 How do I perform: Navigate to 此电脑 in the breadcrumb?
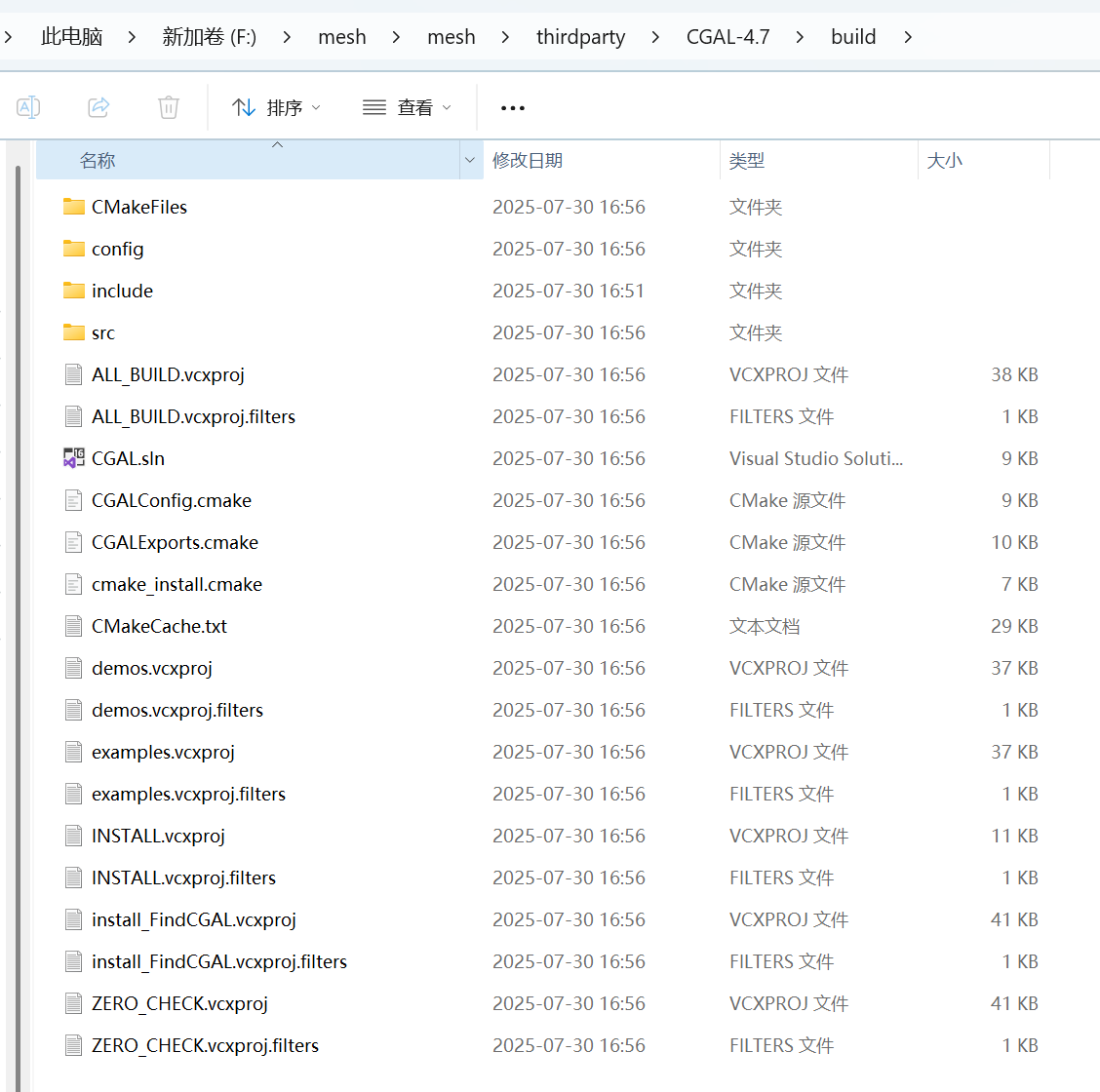71,36
